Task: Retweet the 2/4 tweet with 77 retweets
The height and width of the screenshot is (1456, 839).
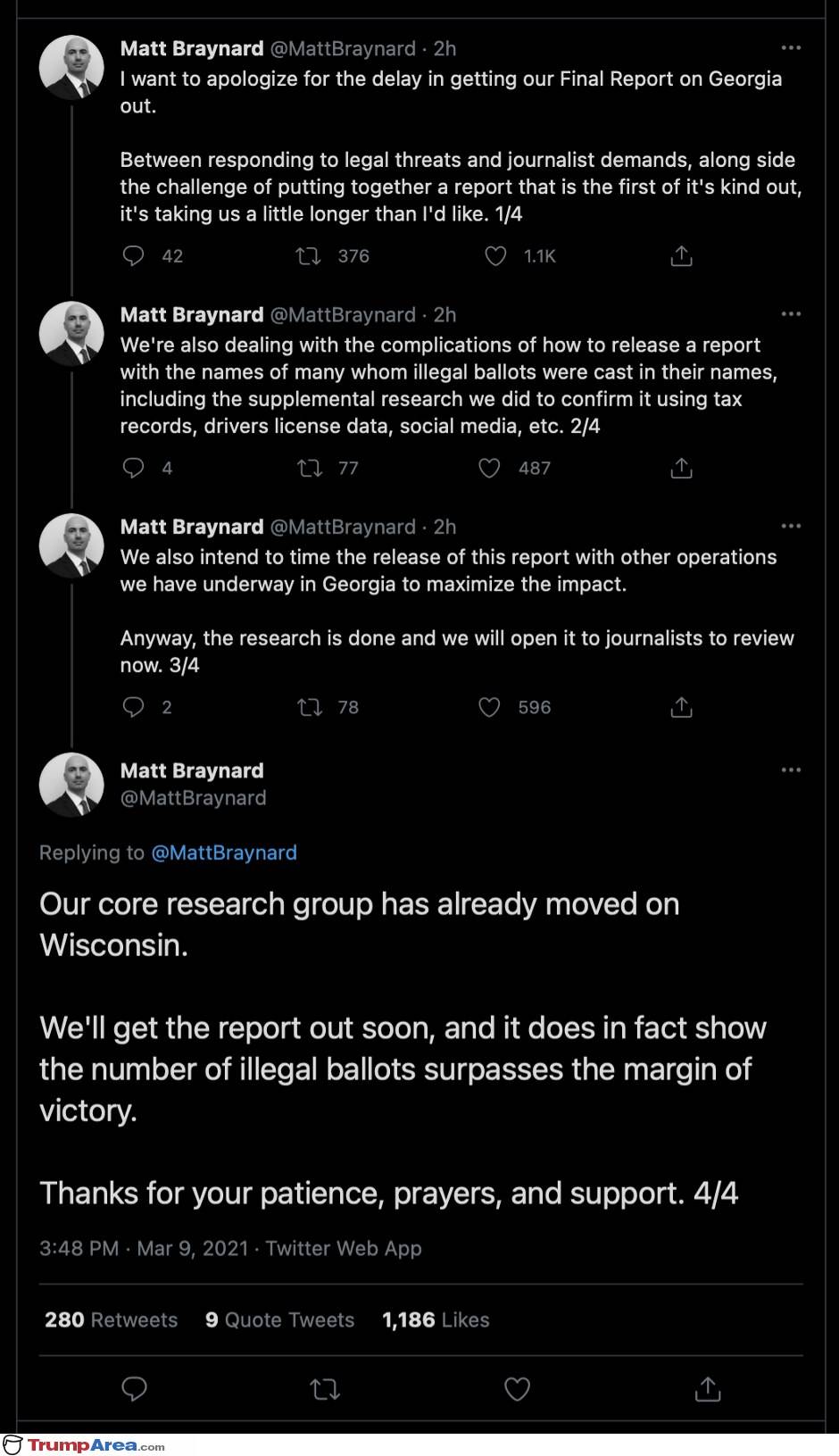Action: tap(309, 468)
